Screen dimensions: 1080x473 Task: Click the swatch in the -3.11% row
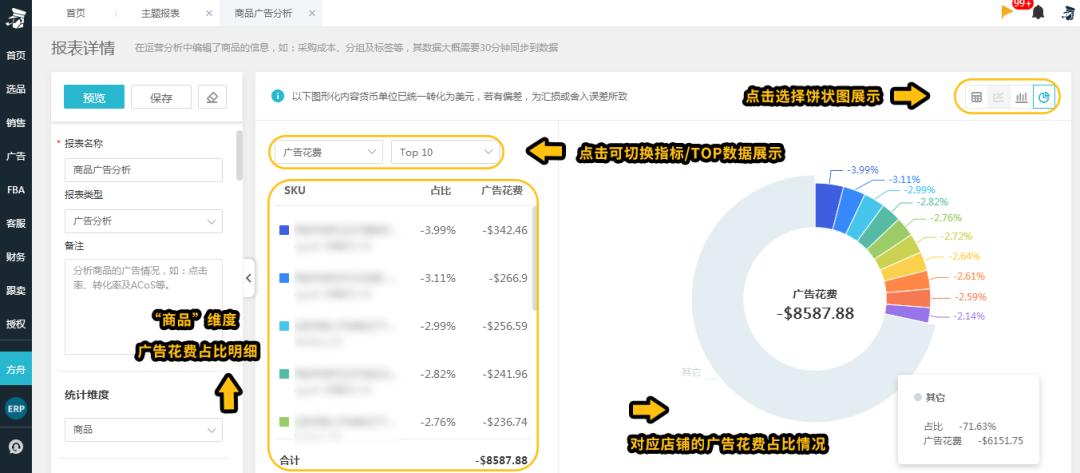tap(284, 278)
